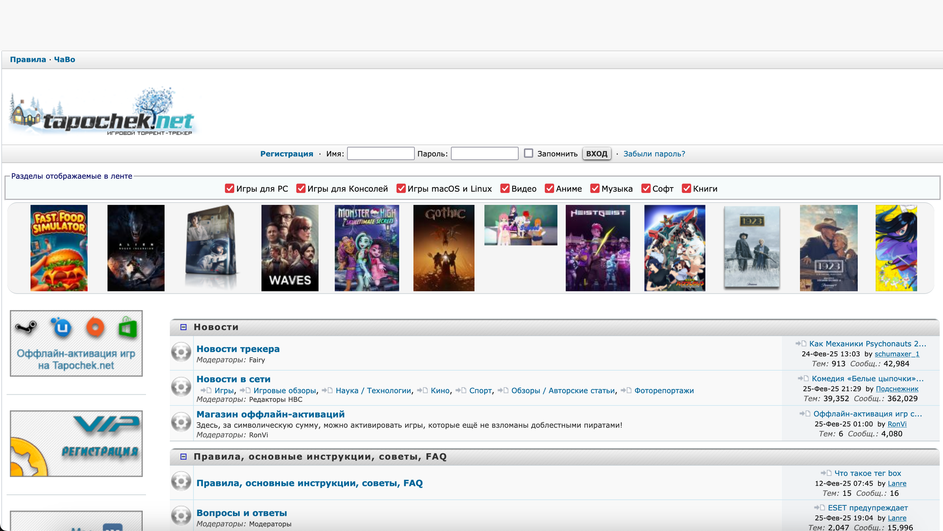Open the Магазин оффлайн-активаций forum

[270, 414]
